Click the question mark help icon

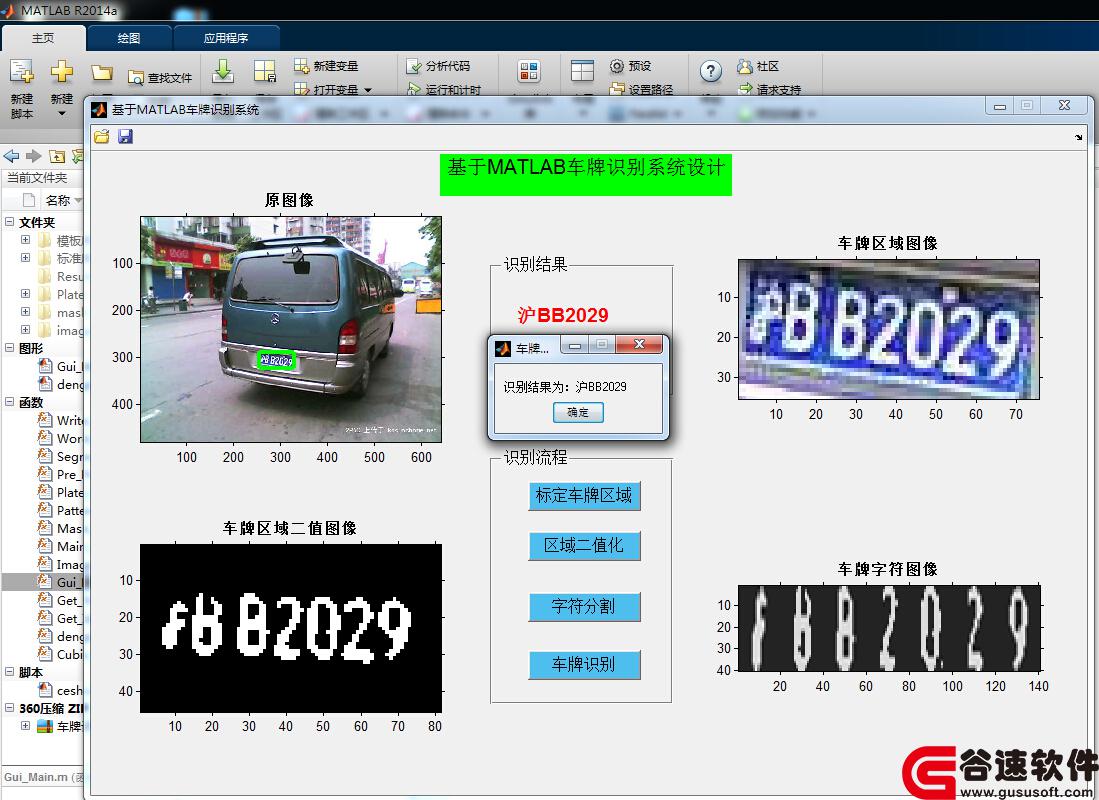coord(711,71)
